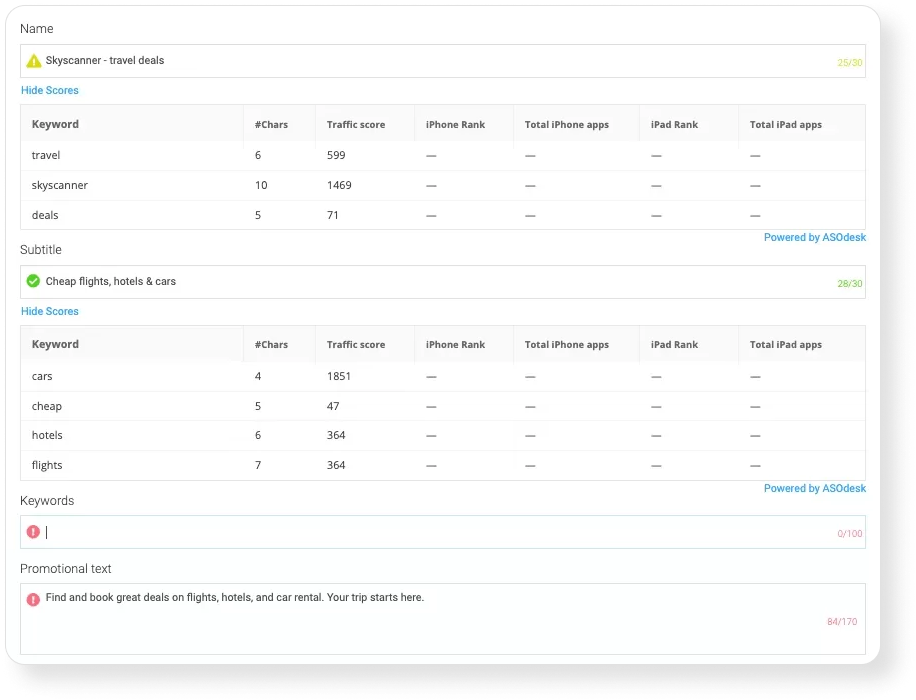This screenshot has height=700, width=916.
Task: Click traffic score 47 for cheap
Action: 333,406
